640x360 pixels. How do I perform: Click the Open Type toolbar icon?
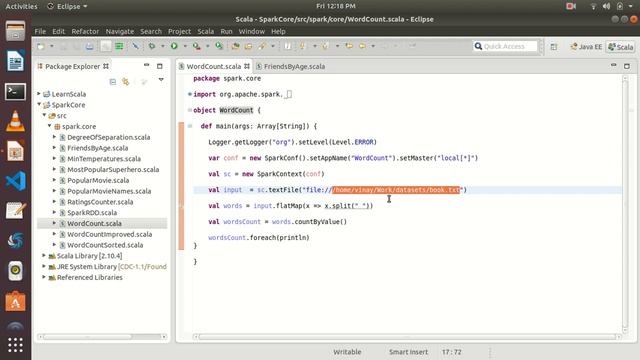236,46
